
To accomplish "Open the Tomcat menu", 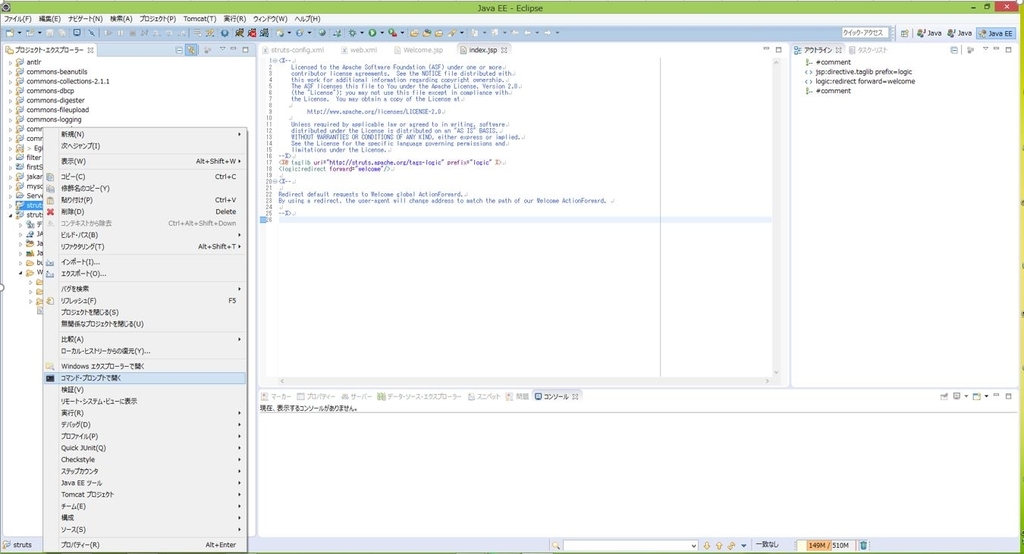I will coord(200,19).
